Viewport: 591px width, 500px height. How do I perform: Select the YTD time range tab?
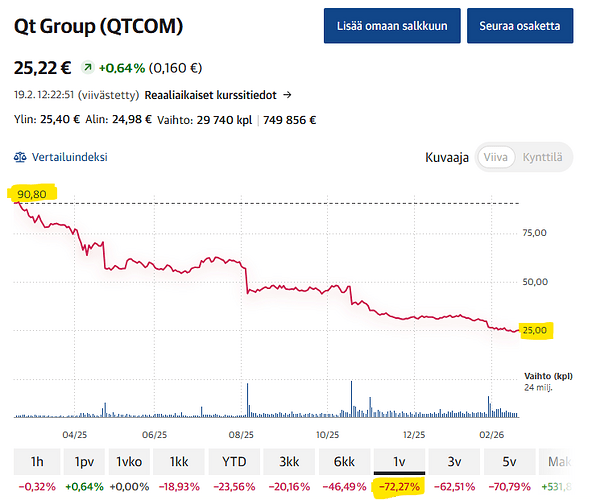coord(234,462)
